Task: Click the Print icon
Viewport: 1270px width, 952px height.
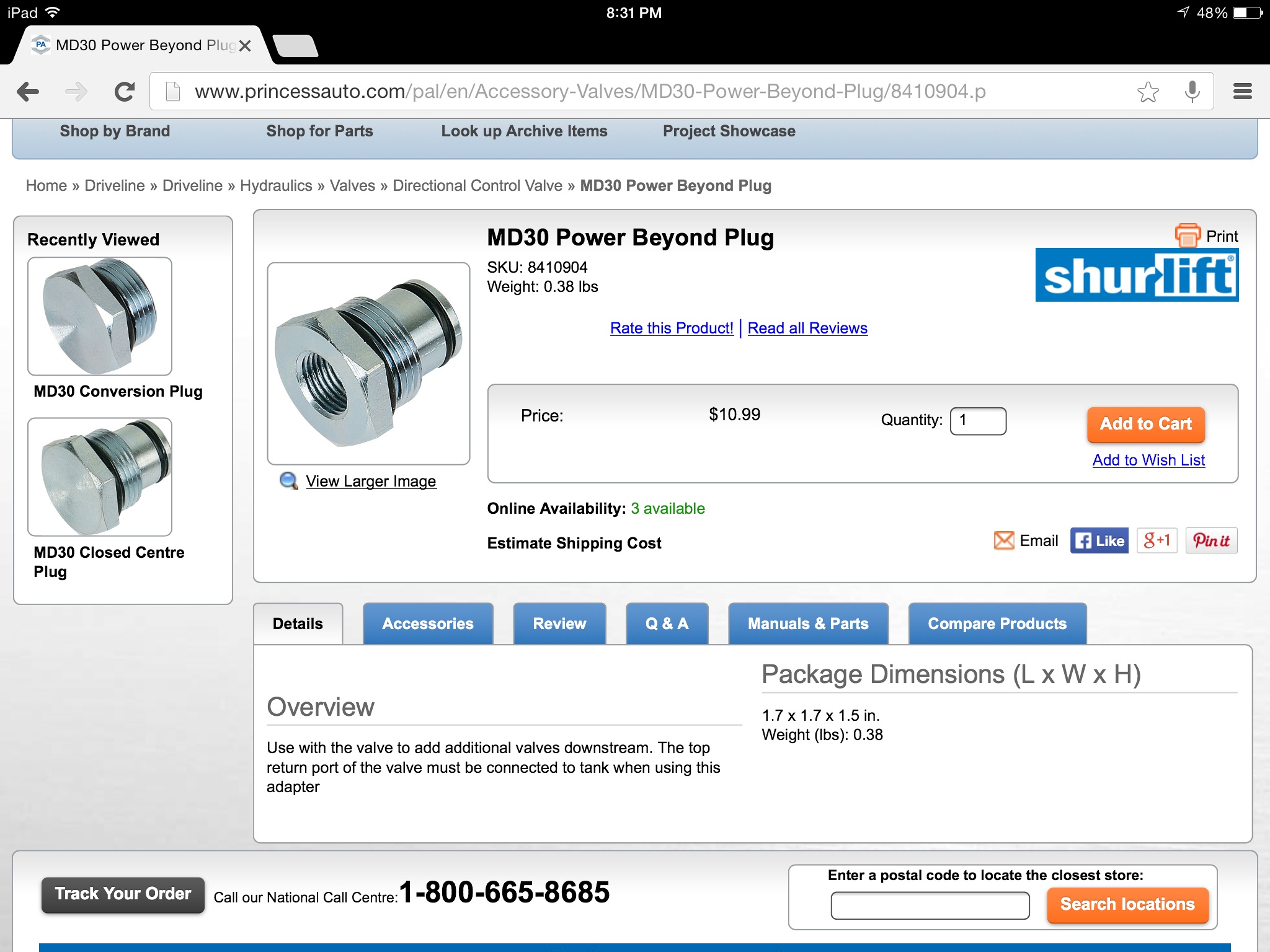Action: pos(1187,236)
